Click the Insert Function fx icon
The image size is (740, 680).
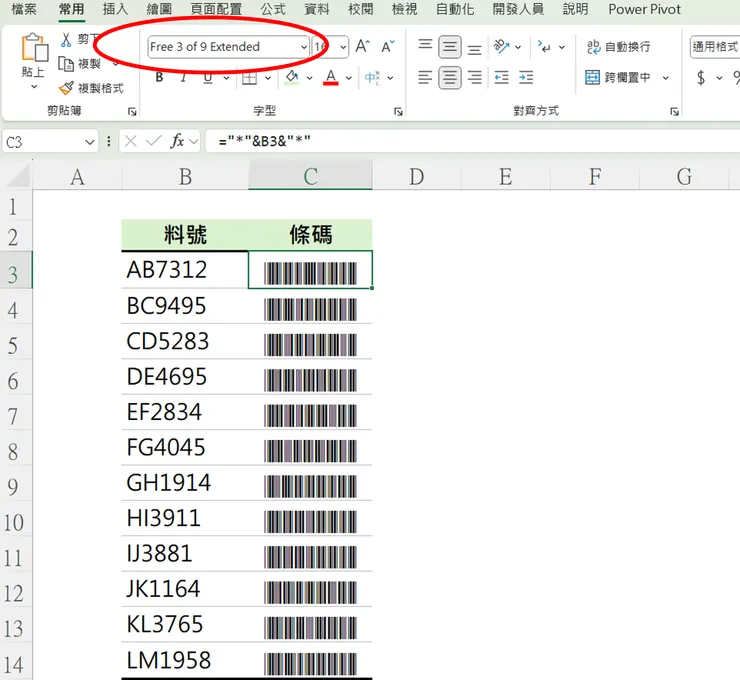click(177, 141)
